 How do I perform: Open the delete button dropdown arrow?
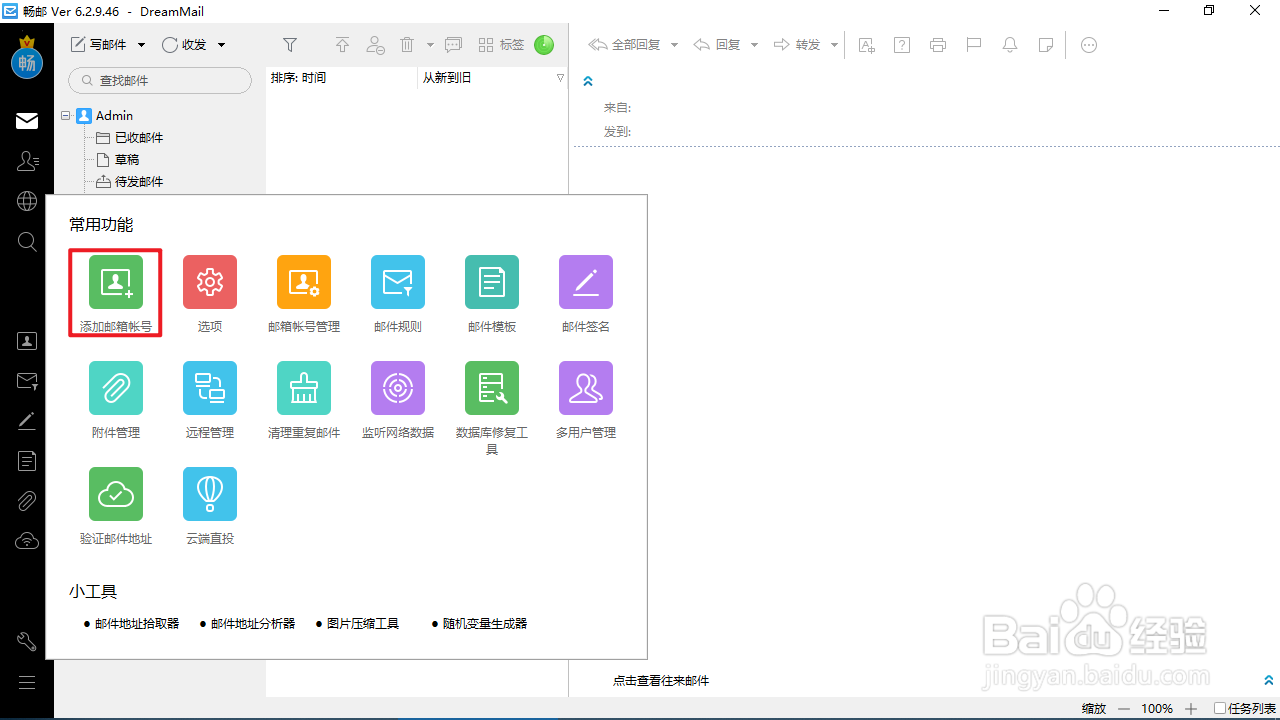pyautogui.click(x=430, y=45)
